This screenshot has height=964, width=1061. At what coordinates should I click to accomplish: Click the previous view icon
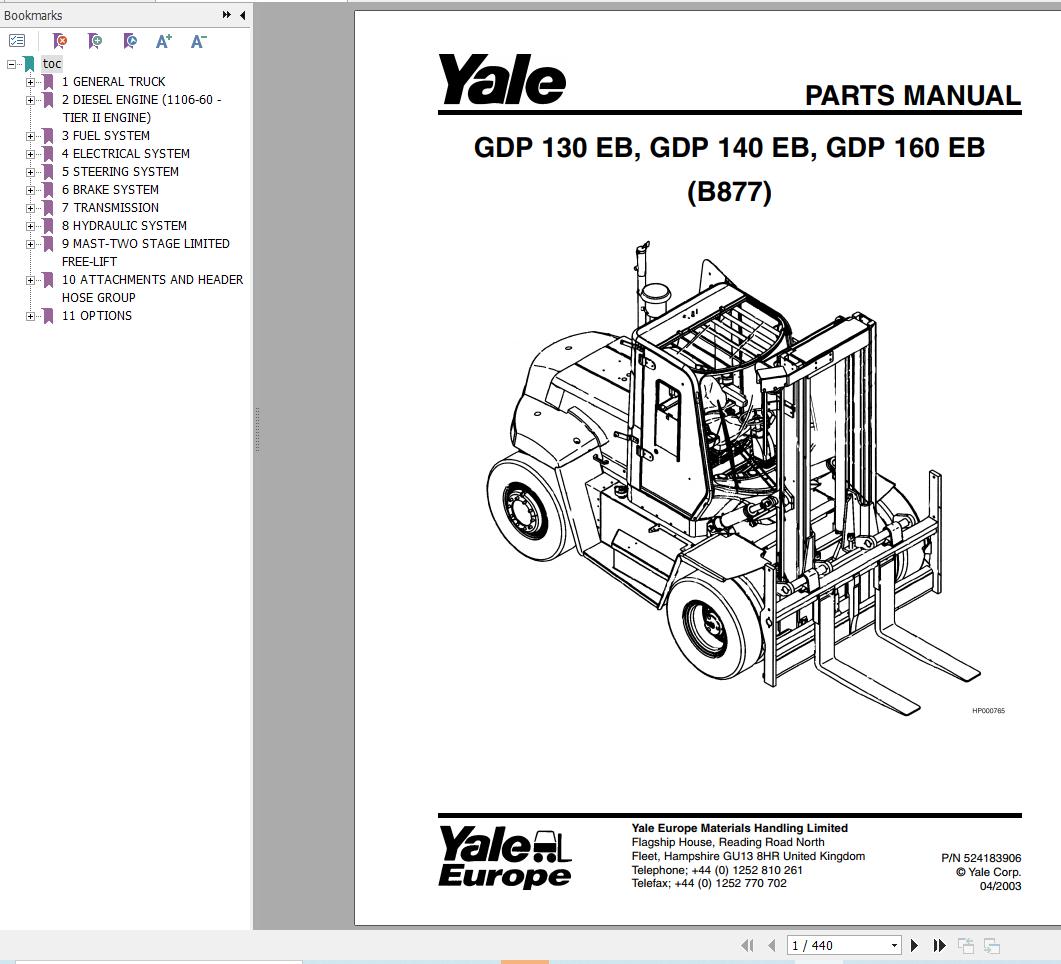pos(966,945)
